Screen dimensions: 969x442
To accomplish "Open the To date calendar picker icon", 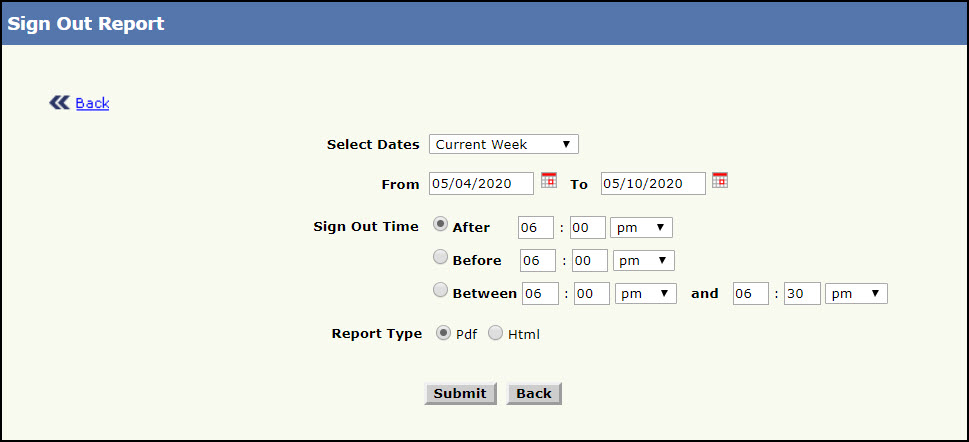I will tap(719, 180).
